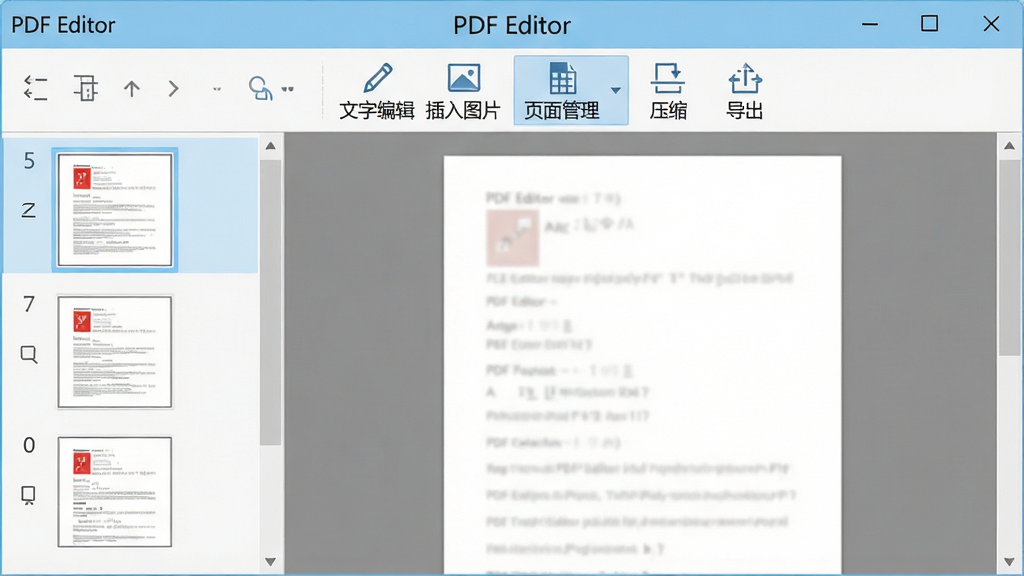1024x576 pixels.
Task: Click thumbnail panel scroll up arrow
Action: tap(270, 146)
